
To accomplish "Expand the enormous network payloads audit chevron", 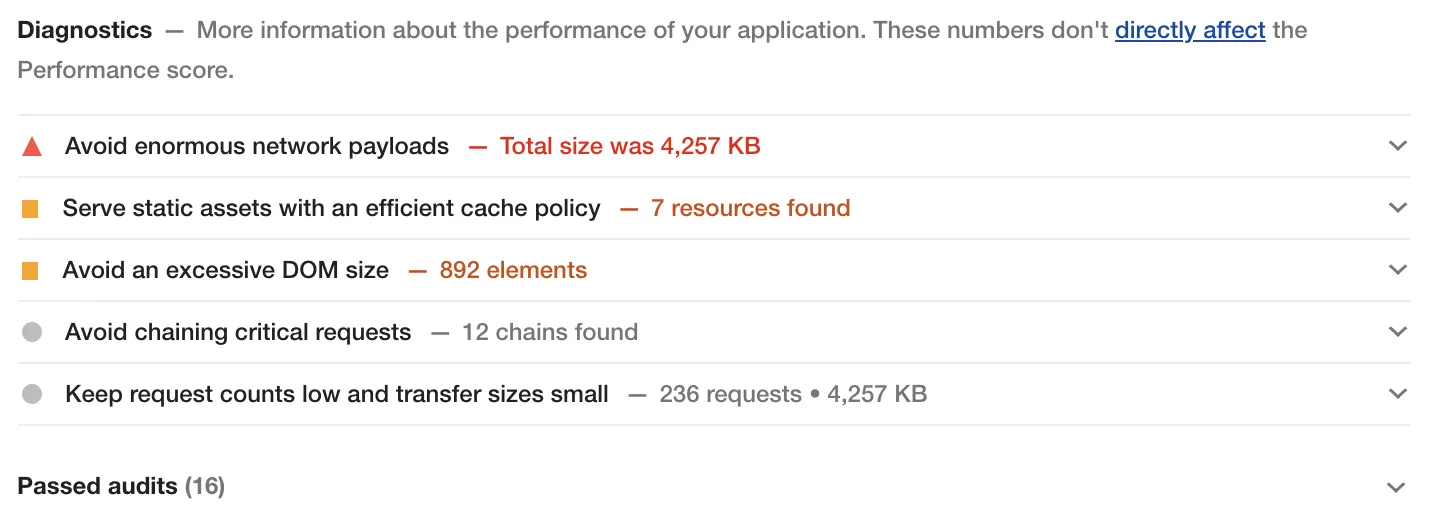I will coord(1398,146).
